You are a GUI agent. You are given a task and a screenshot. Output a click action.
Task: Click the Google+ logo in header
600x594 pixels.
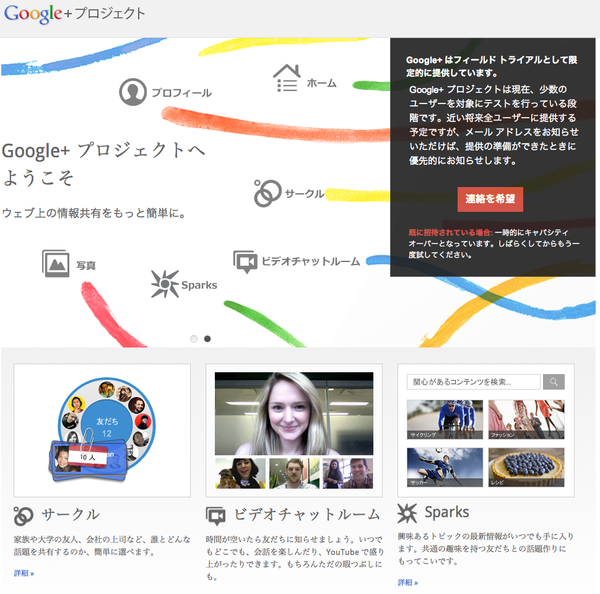click(x=75, y=14)
